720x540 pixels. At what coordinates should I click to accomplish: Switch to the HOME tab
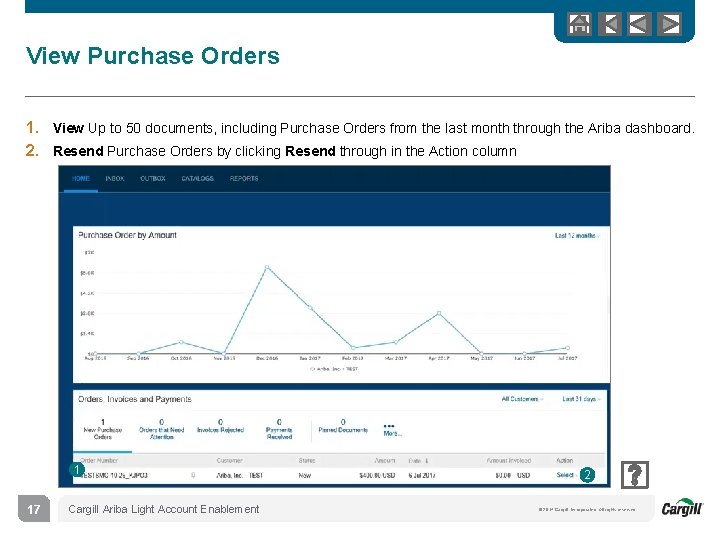coord(80,178)
